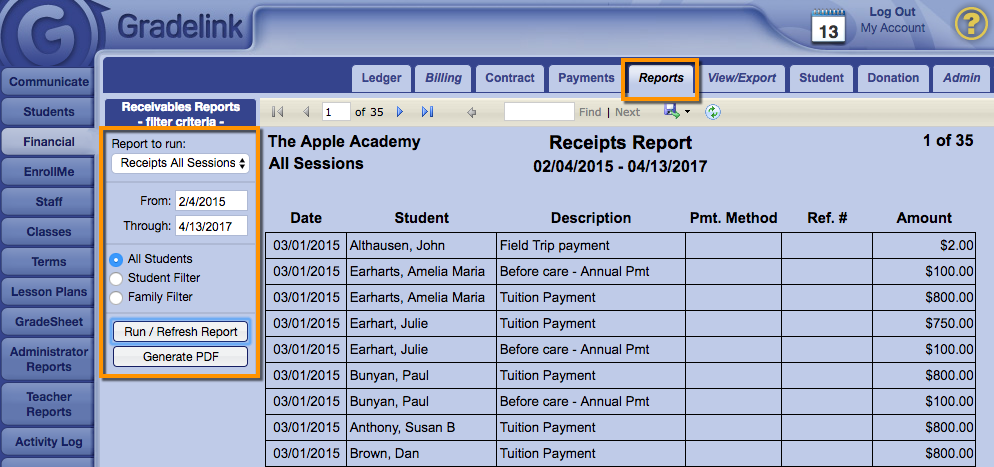The width and height of the screenshot is (994, 467).
Task: Click the calendar date icon
Action: click(829, 26)
